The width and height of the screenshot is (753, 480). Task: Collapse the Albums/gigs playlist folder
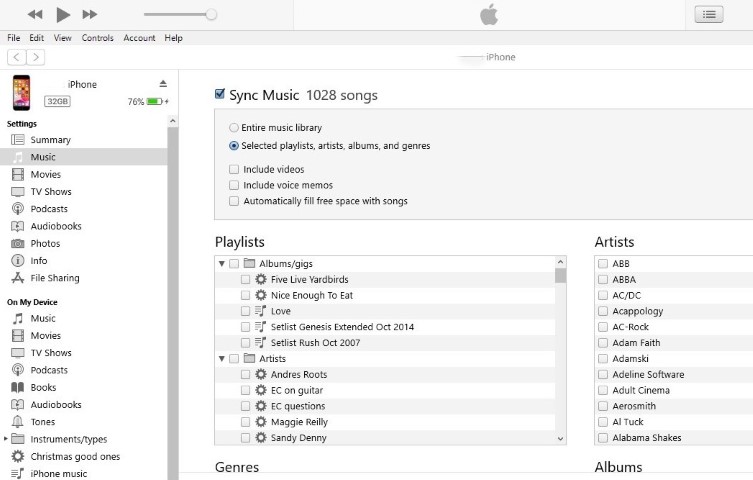click(221, 263)
